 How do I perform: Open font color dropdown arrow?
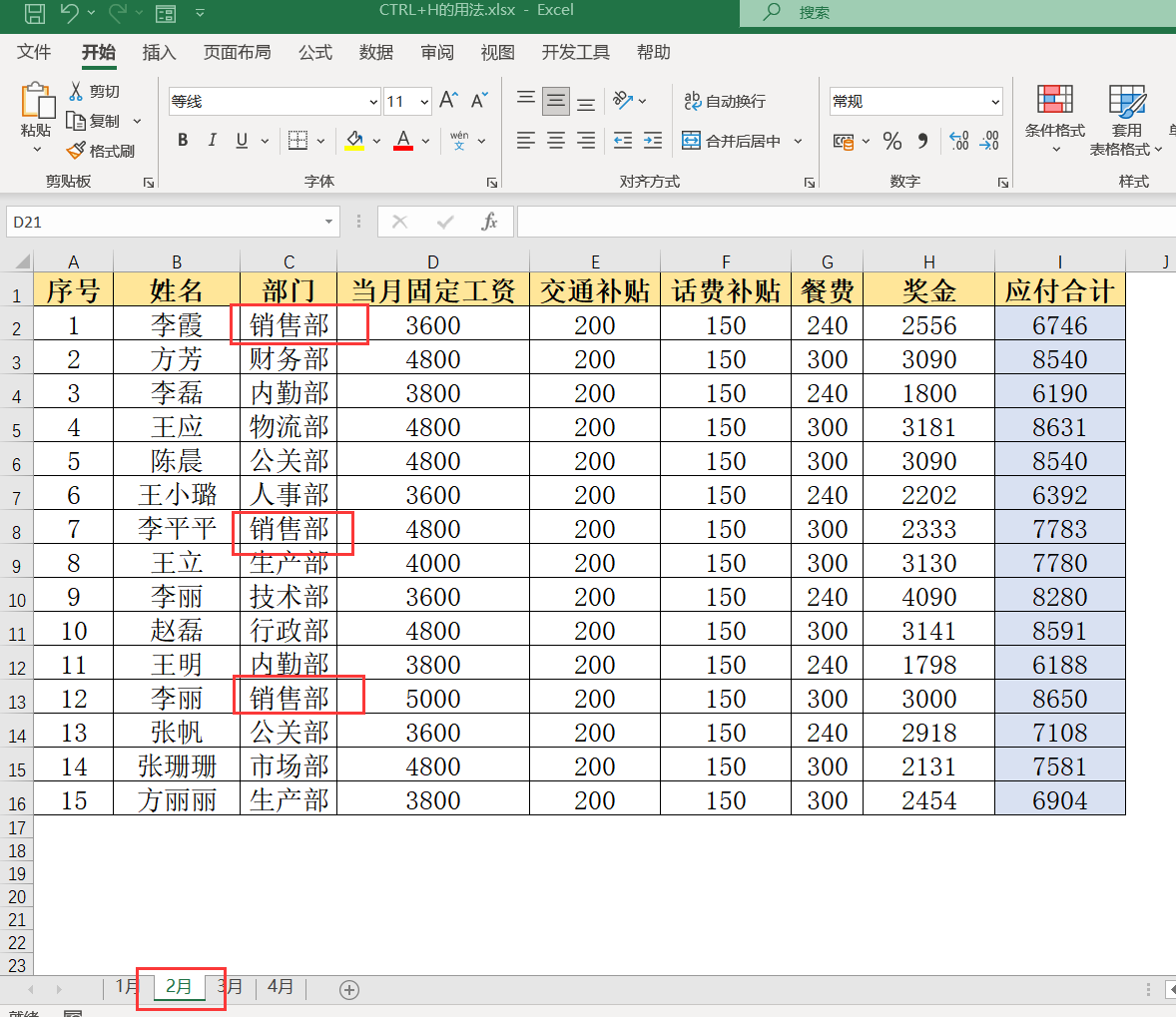425,141
